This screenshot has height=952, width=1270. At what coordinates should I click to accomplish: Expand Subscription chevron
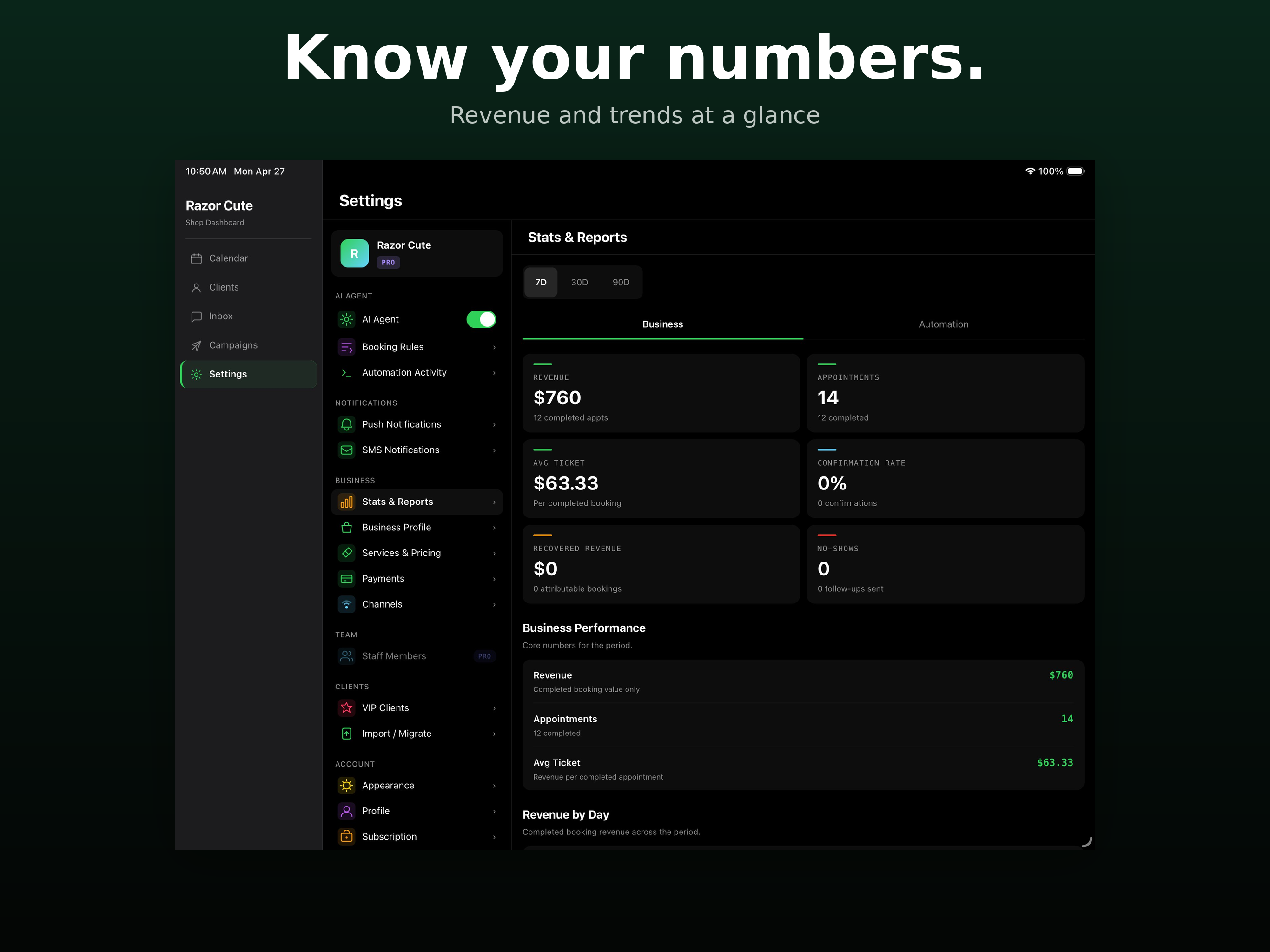click(x=494, y=837)
